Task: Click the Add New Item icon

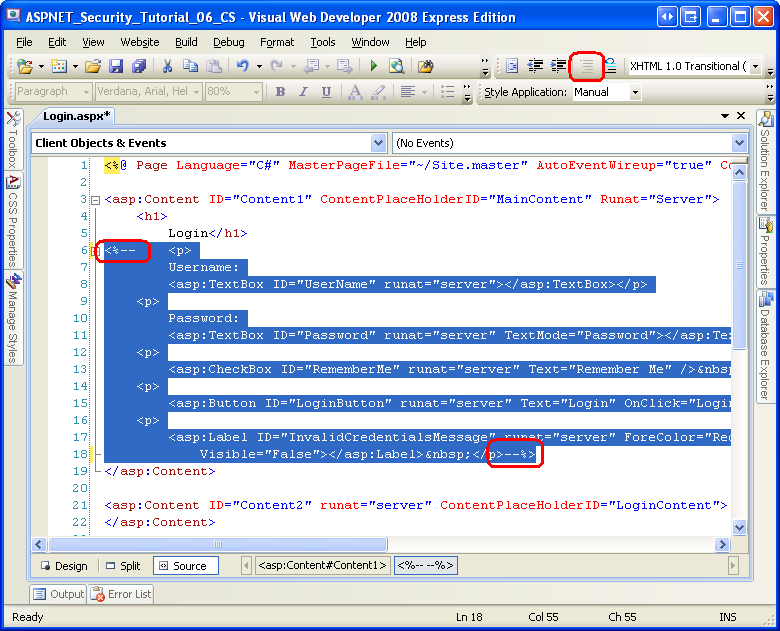Action: 59,66
